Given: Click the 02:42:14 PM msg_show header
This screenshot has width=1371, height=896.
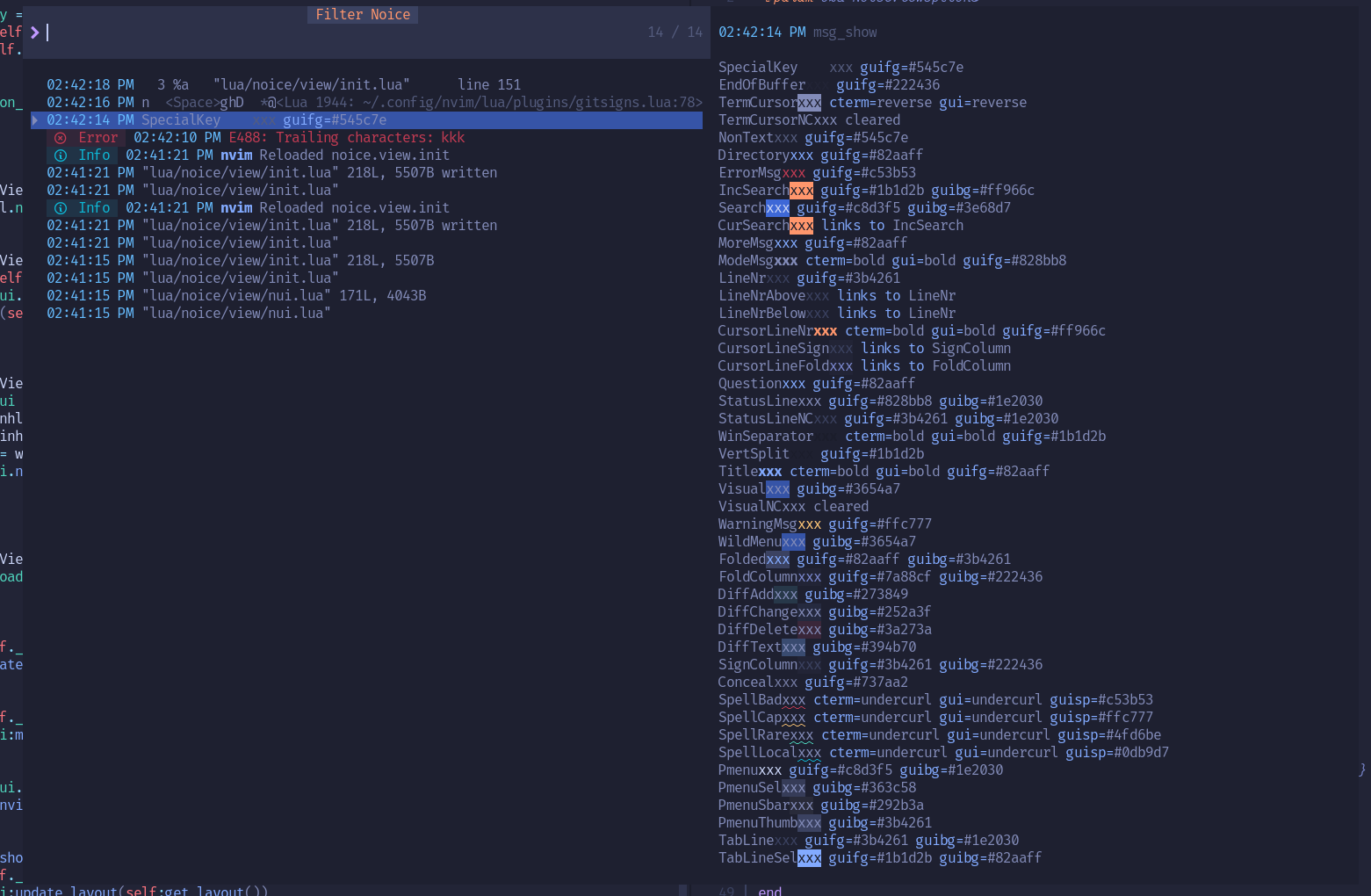Looking at the screenshot, I should 797,33.
